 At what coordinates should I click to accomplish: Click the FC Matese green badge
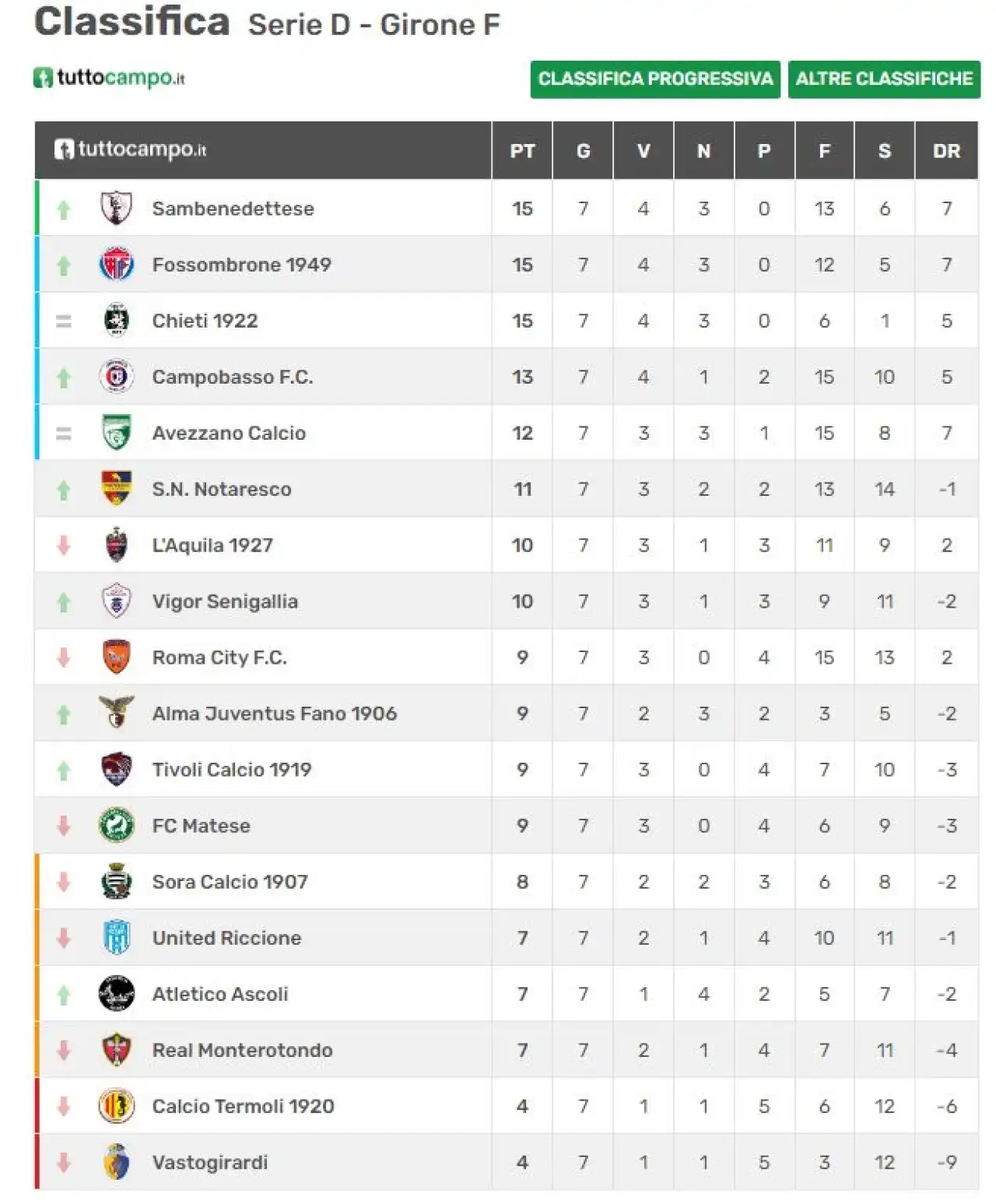117,825
